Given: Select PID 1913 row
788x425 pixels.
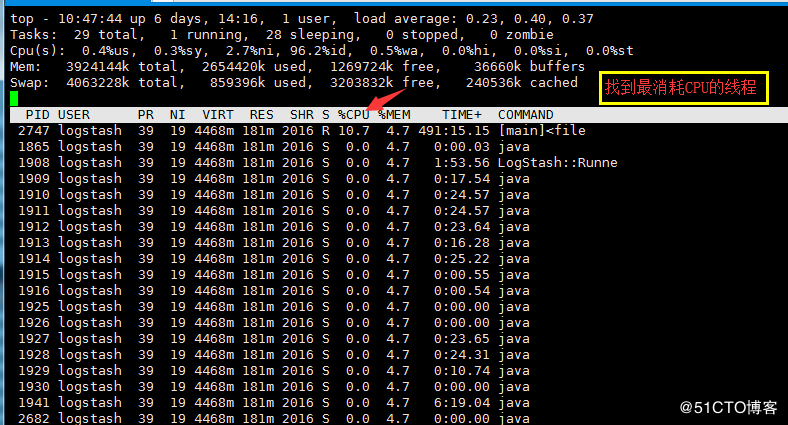Looking at the screenshot, I should (274, 243).
